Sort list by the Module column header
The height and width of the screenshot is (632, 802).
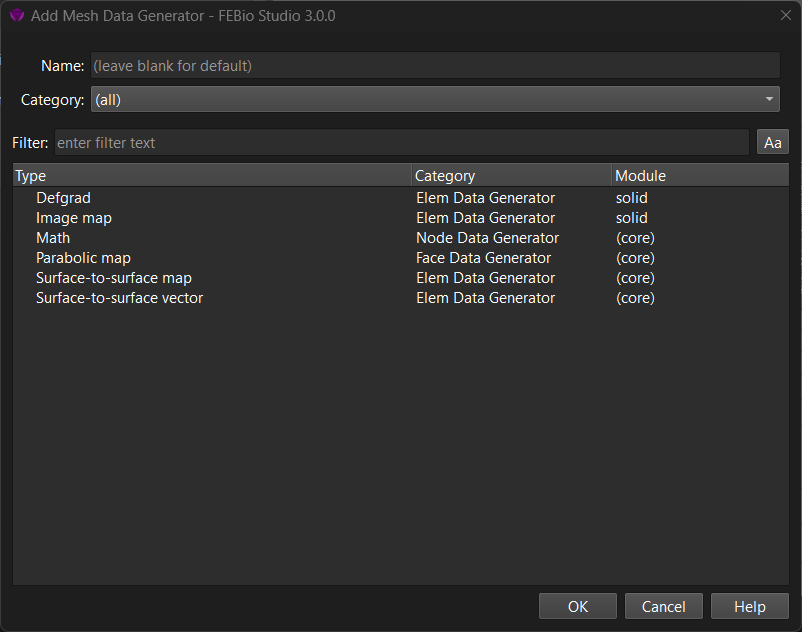tap(700, 175)
